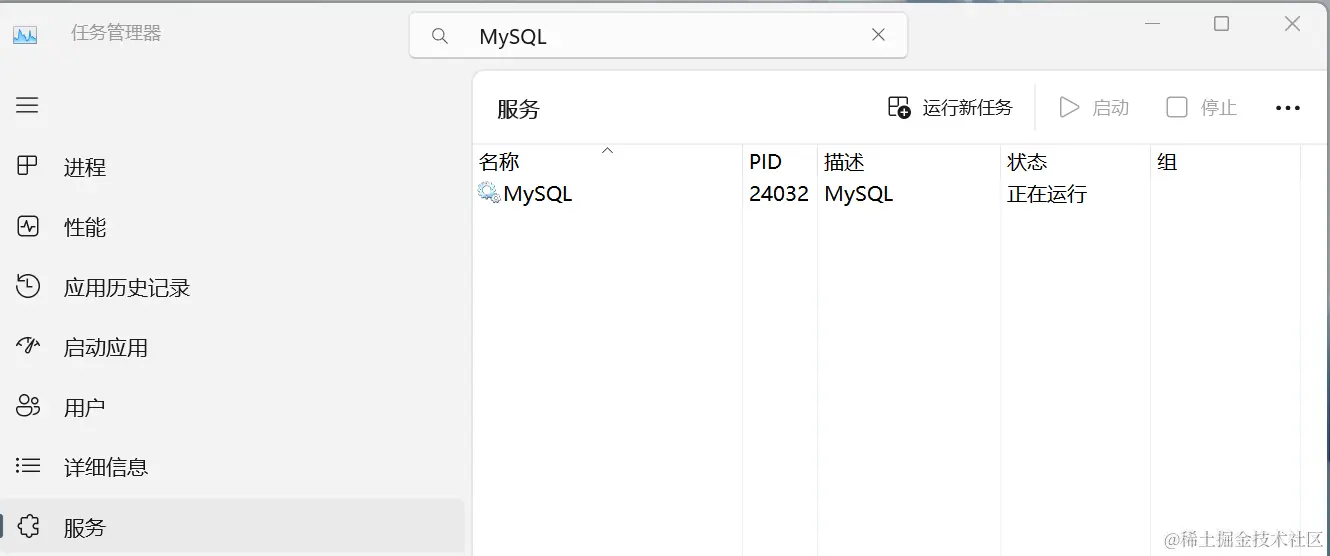Sort by the PID column header
This screenshot has width=1330, height=556.
[x=780, y=161]
